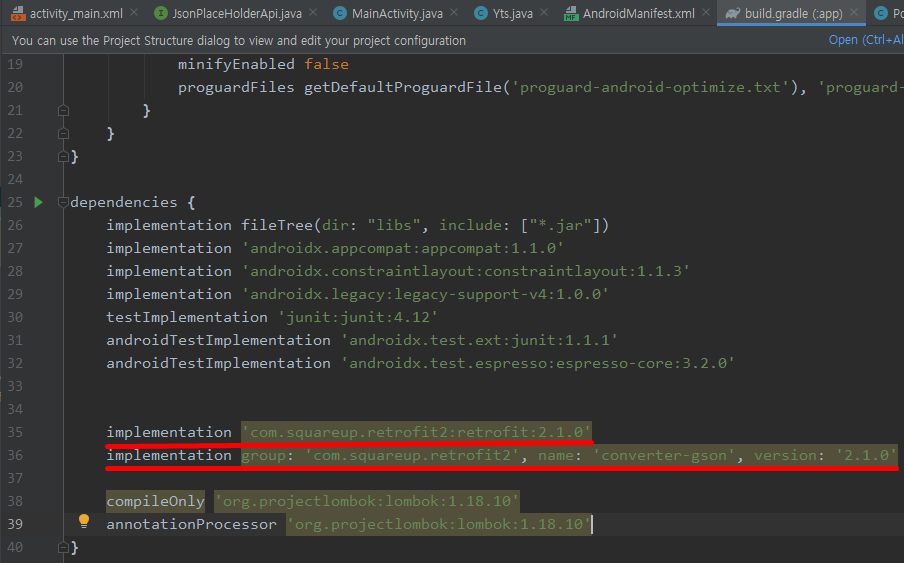The image size is (904, 563).
Task: Click fold marker on line 22 closing brace
Action: [63, 133]
